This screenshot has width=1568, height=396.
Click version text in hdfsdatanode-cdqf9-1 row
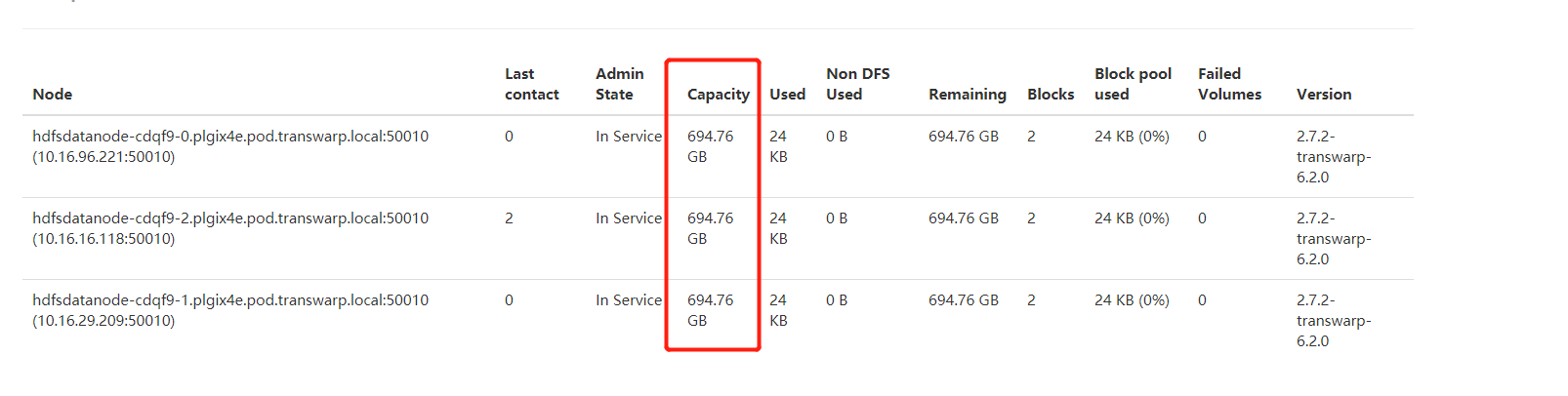click(x=1333, y=321)
